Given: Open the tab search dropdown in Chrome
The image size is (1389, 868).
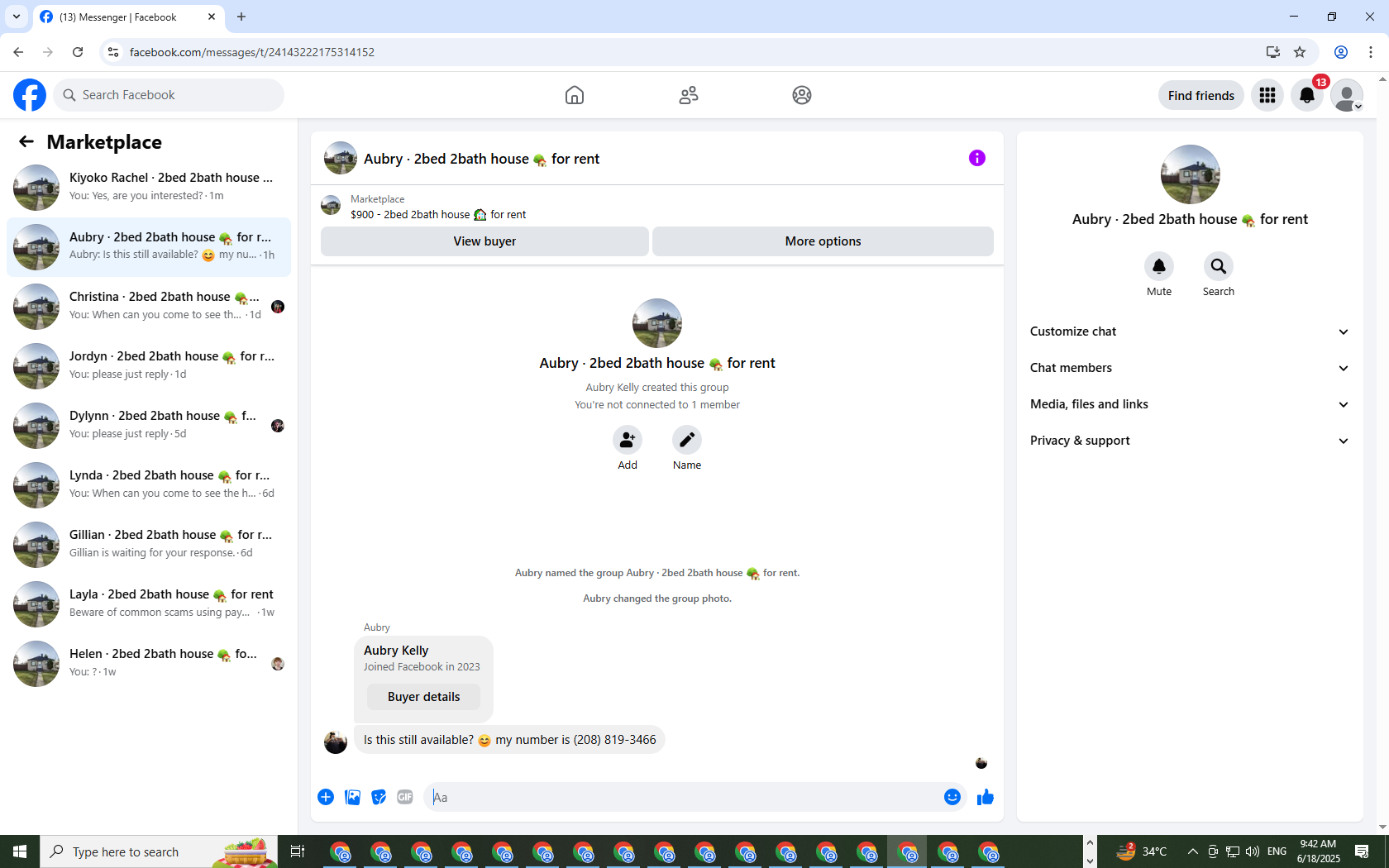Looking at the screenshot, I should coord(17,17).
